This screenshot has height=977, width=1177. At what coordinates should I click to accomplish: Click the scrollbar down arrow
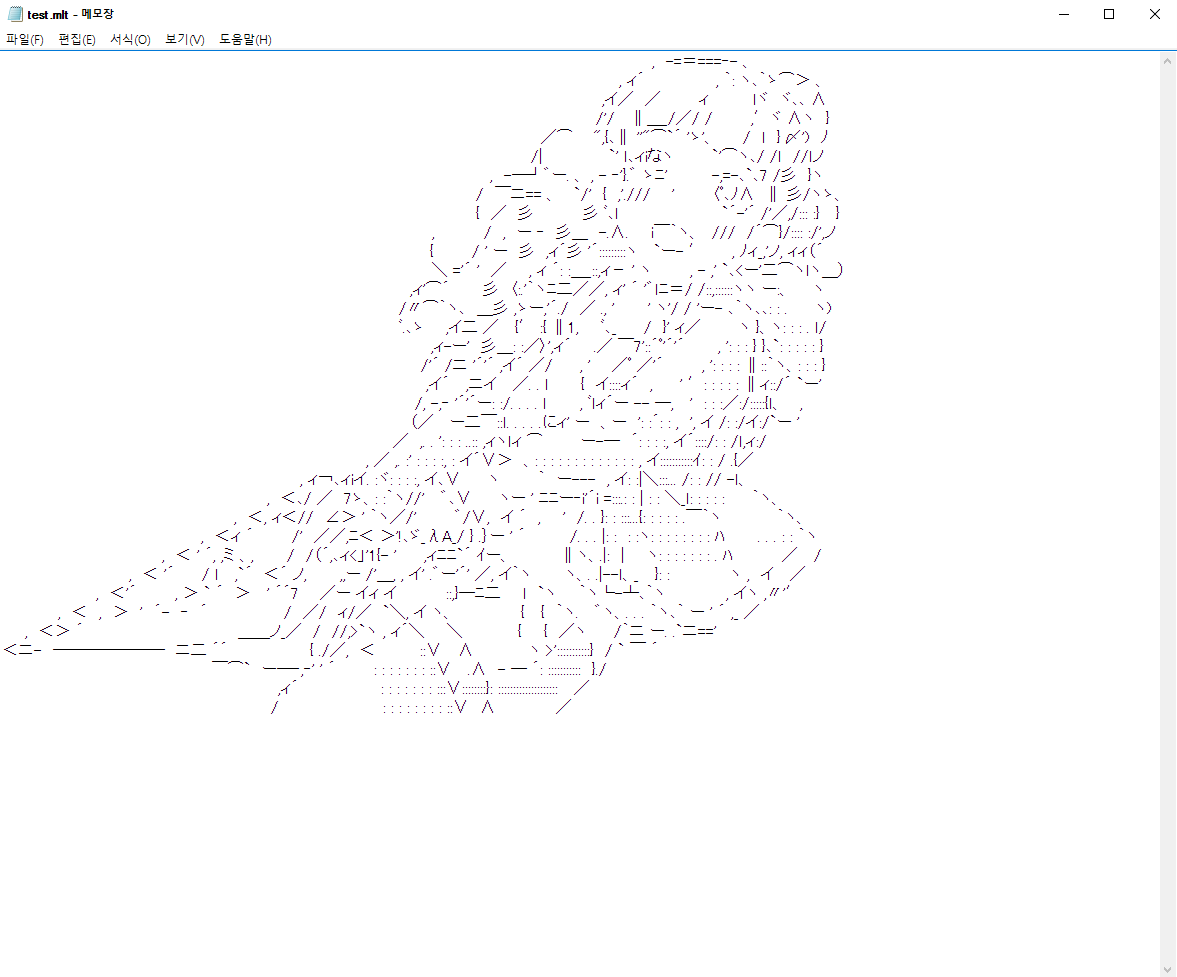(1167, 967)
